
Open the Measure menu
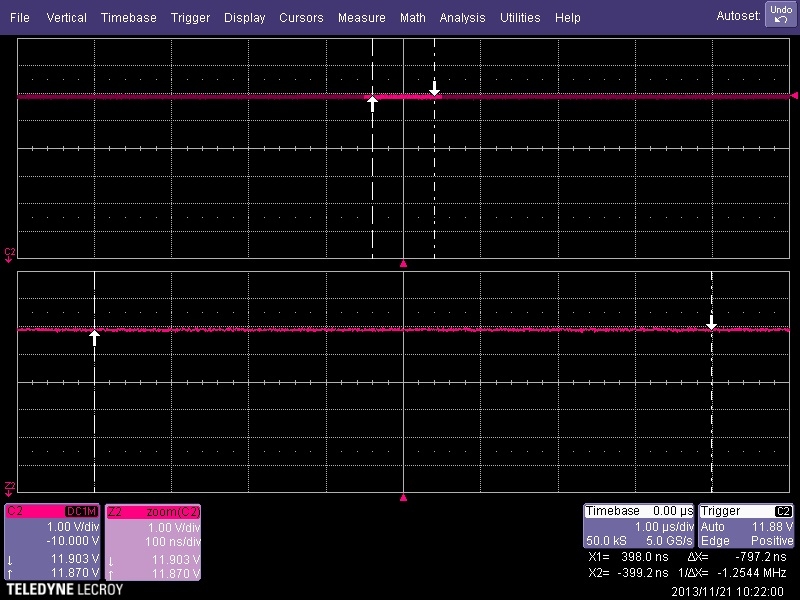pos(362,17)
